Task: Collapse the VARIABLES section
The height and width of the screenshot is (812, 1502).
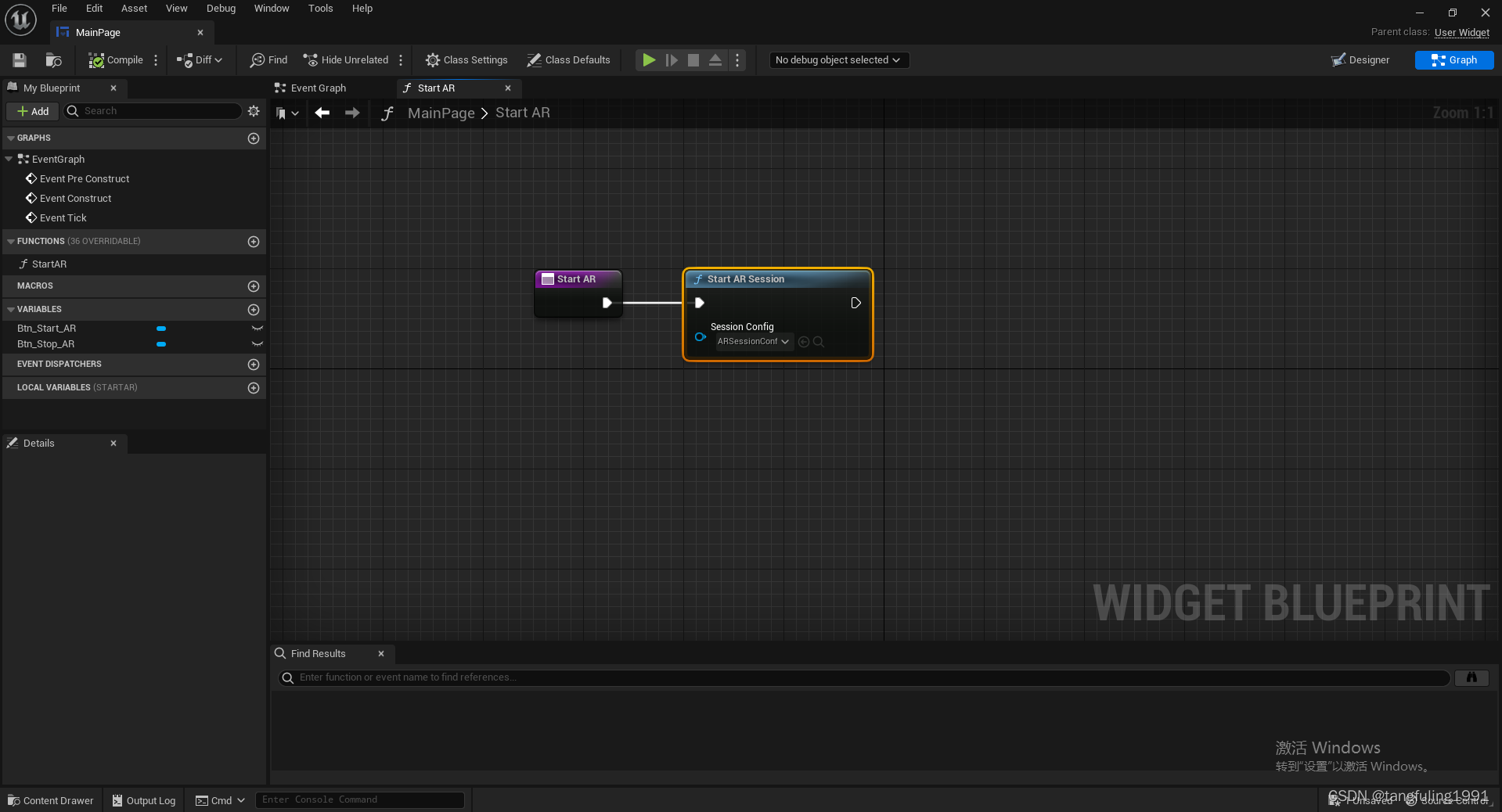Action: (11, 309)
